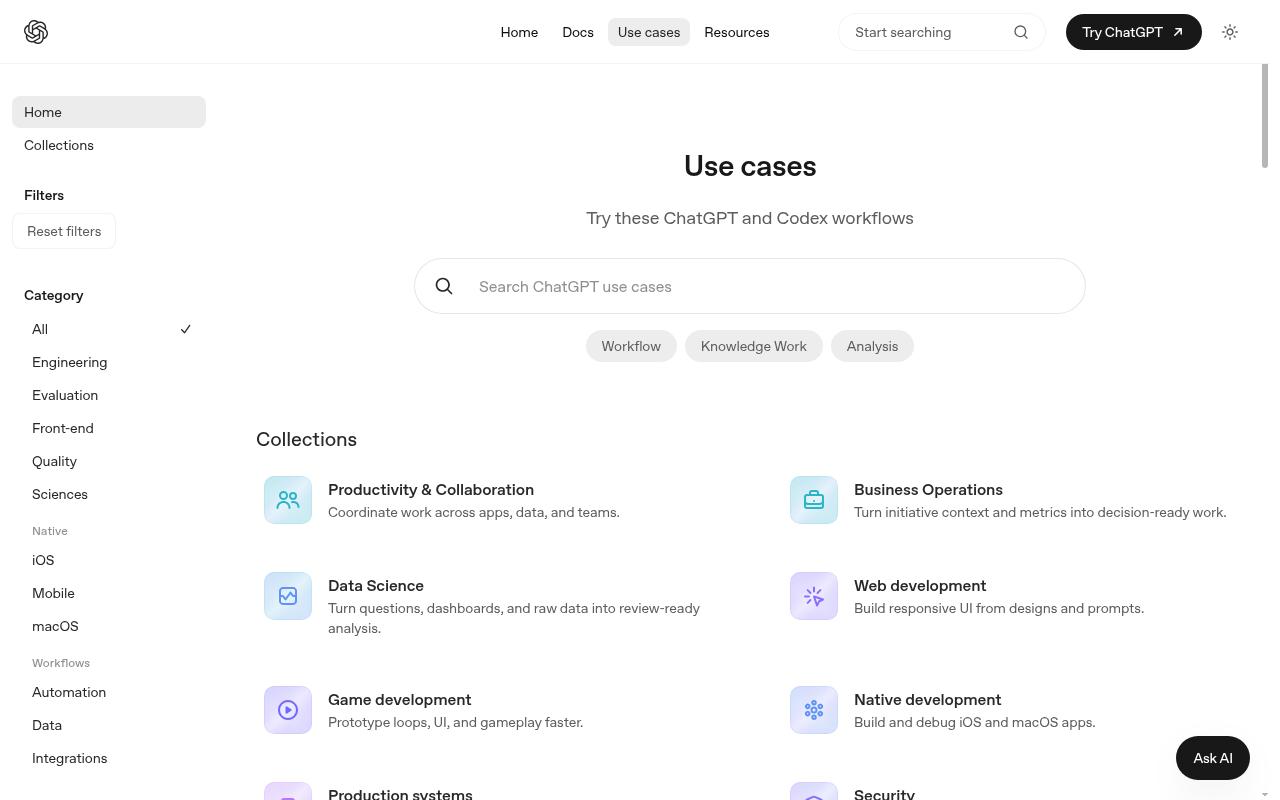Image resolution: width=1280 pixels, height=800 pixels.
Task: Open Native development collection link
Action: coord(928,700)
